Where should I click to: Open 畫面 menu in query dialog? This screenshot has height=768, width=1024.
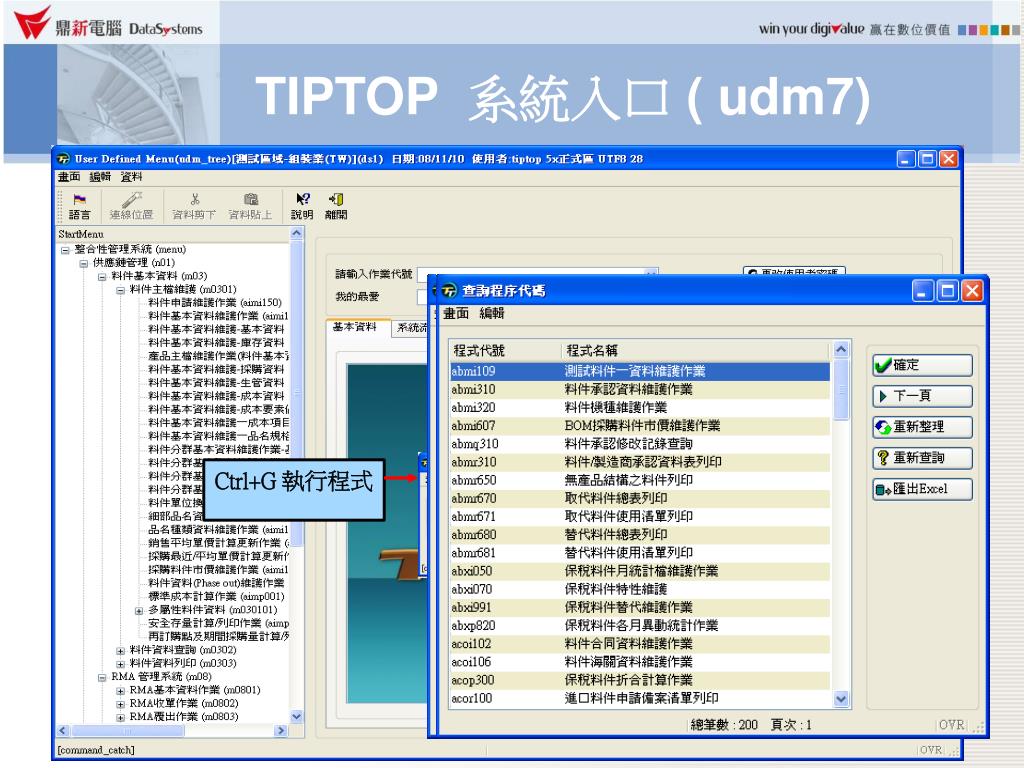click(x=456, y=313)
